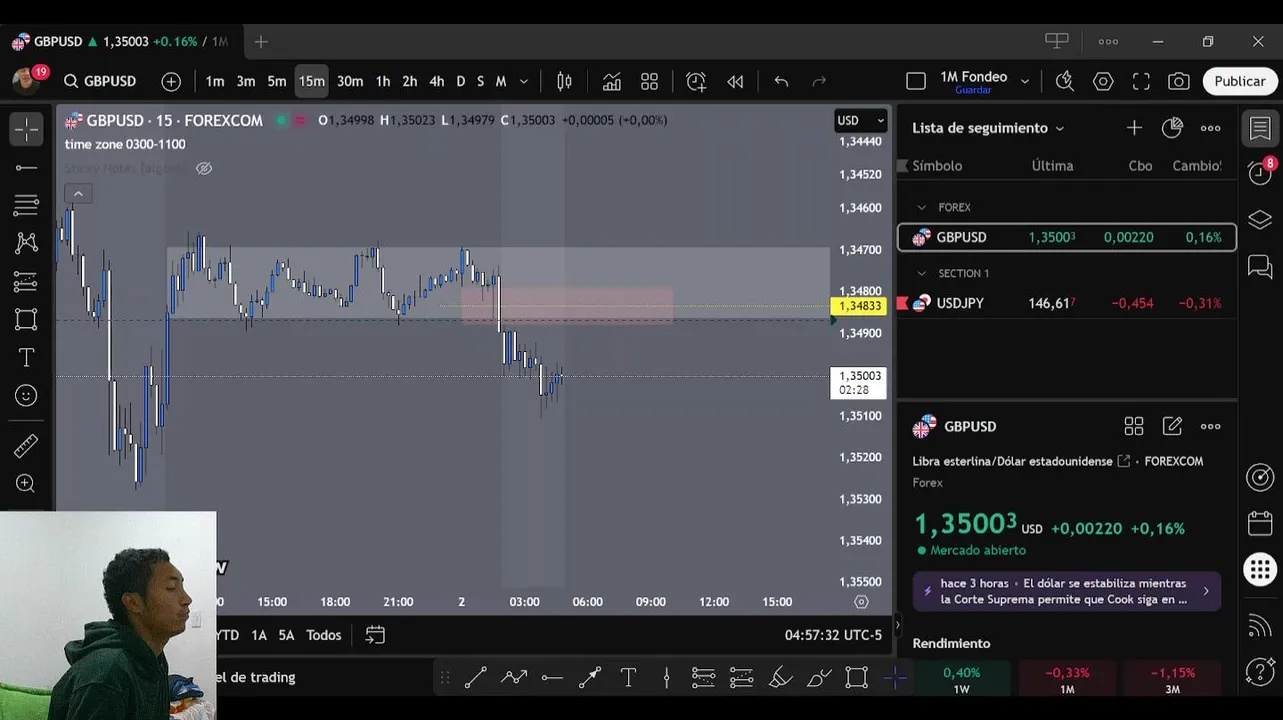
Task: Collapse the SECTION 1 watchlist group
Action: 922,273
